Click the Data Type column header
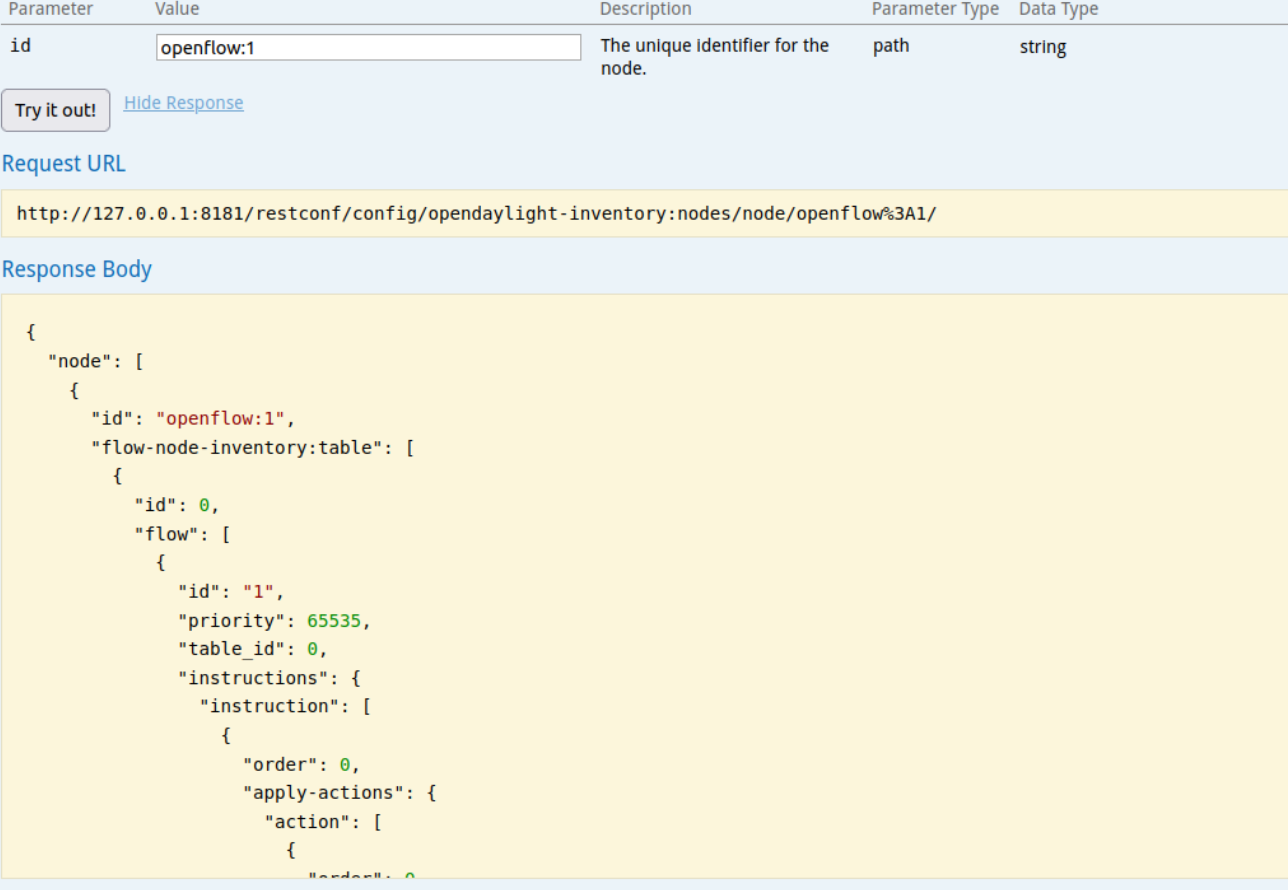The height and width of the screenshot is (890, 1288). point(1058,9)
